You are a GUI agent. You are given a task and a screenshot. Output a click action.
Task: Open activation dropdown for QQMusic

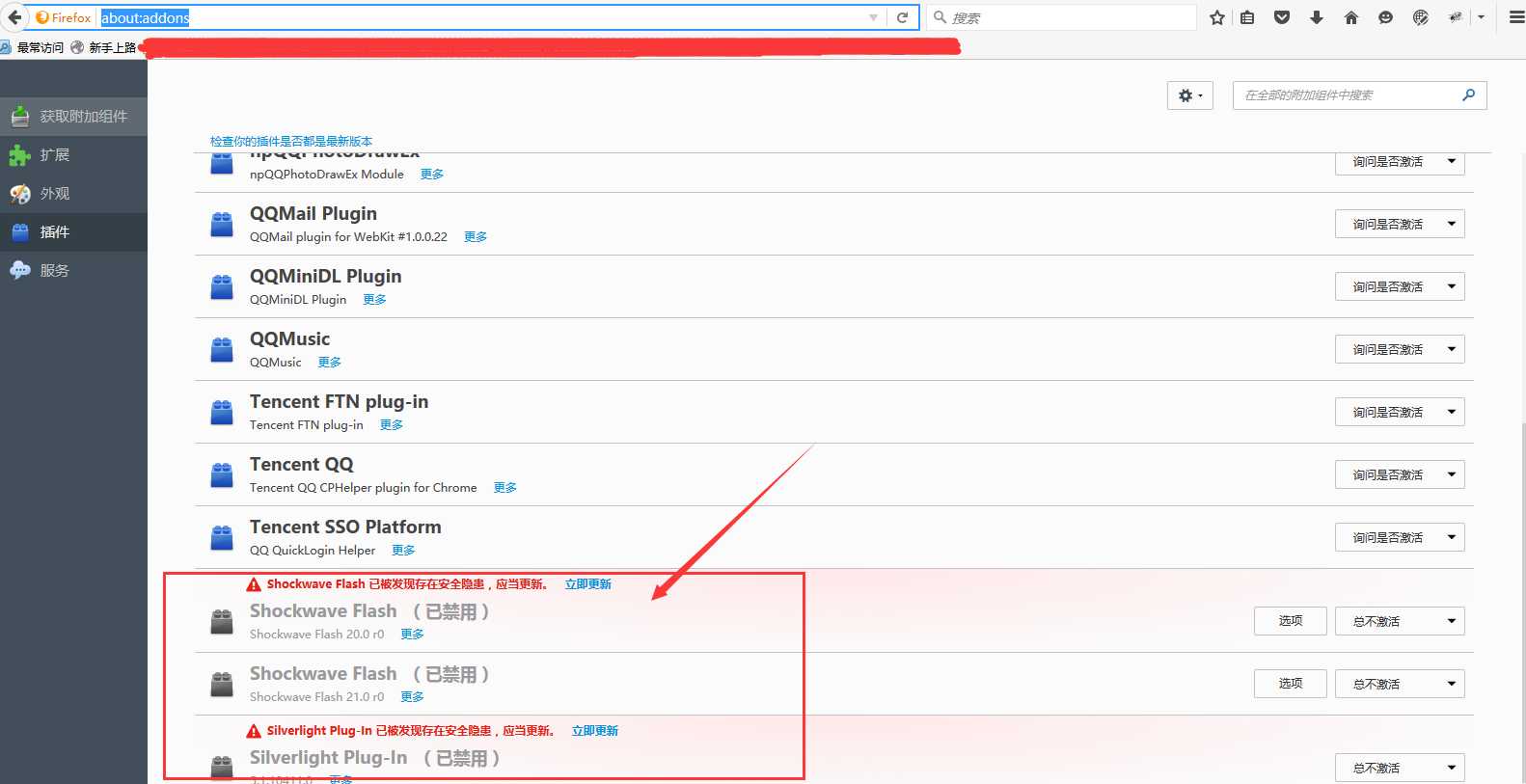click(1400, 349)
